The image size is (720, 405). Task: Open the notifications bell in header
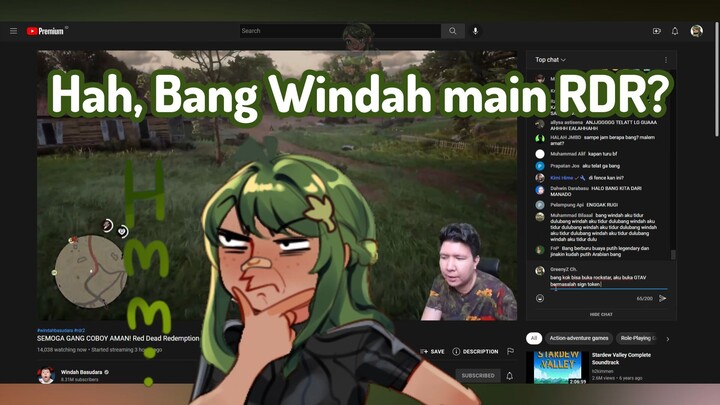pos(675,31)
